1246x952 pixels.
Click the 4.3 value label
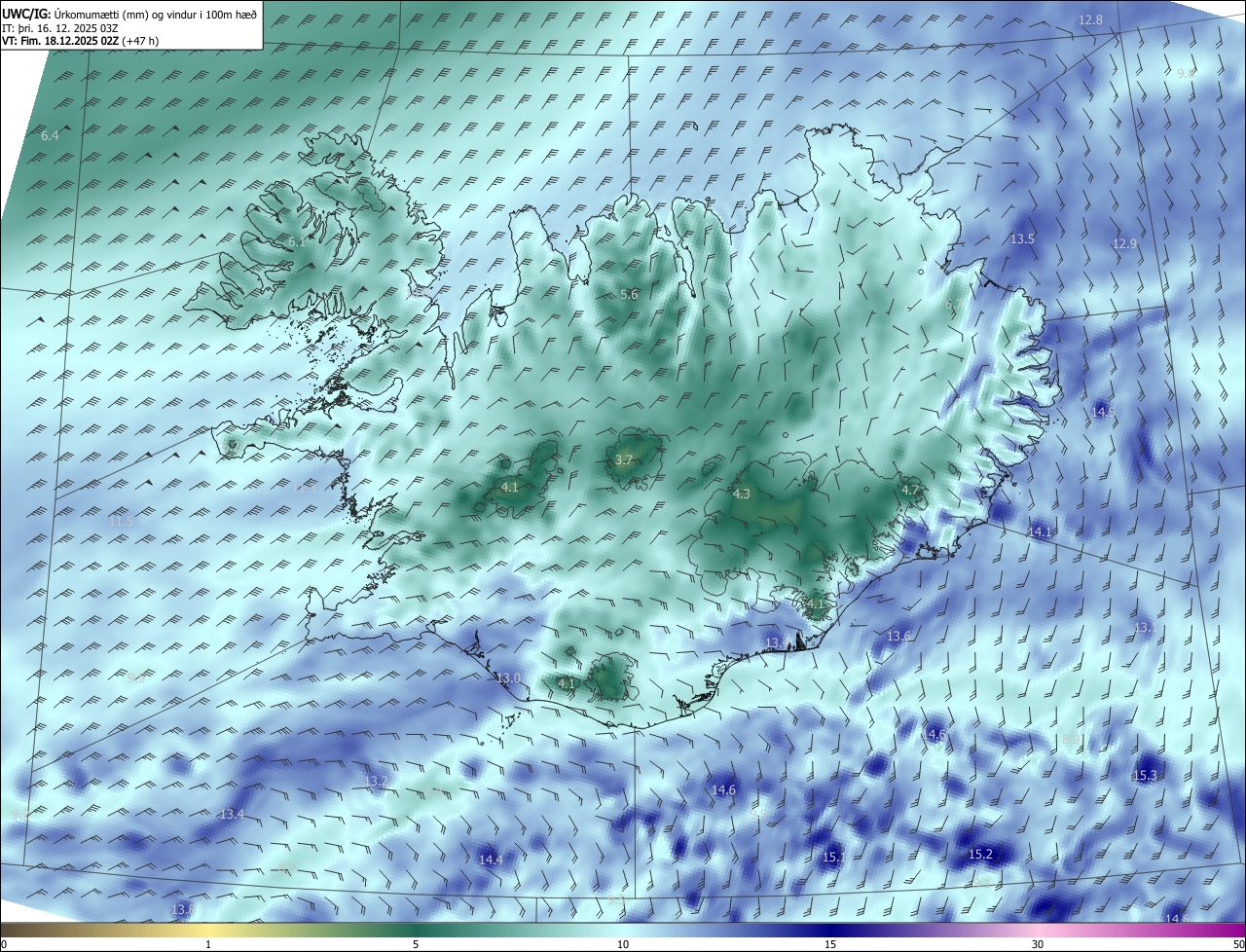pos(741,494)
